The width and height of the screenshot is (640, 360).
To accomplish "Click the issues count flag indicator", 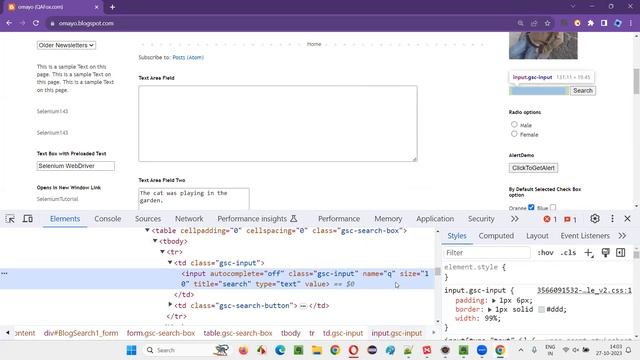I will coord(570,219).
